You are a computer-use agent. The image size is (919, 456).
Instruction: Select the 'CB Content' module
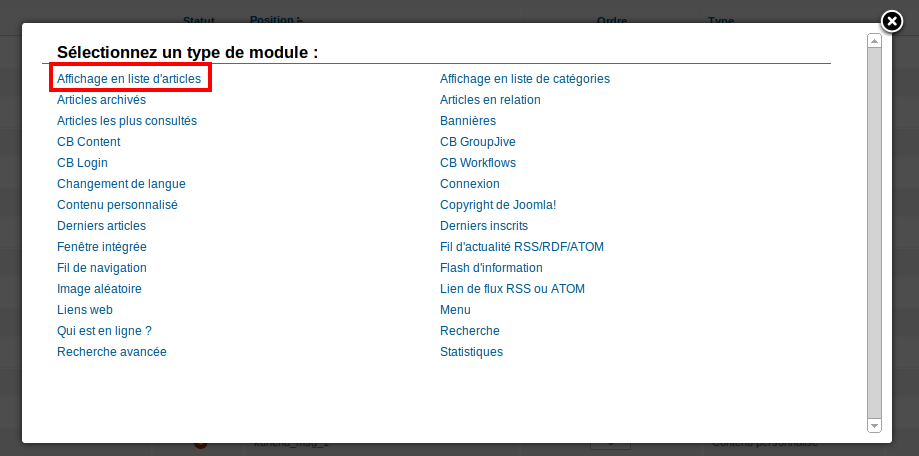click(x=89, y=142)
